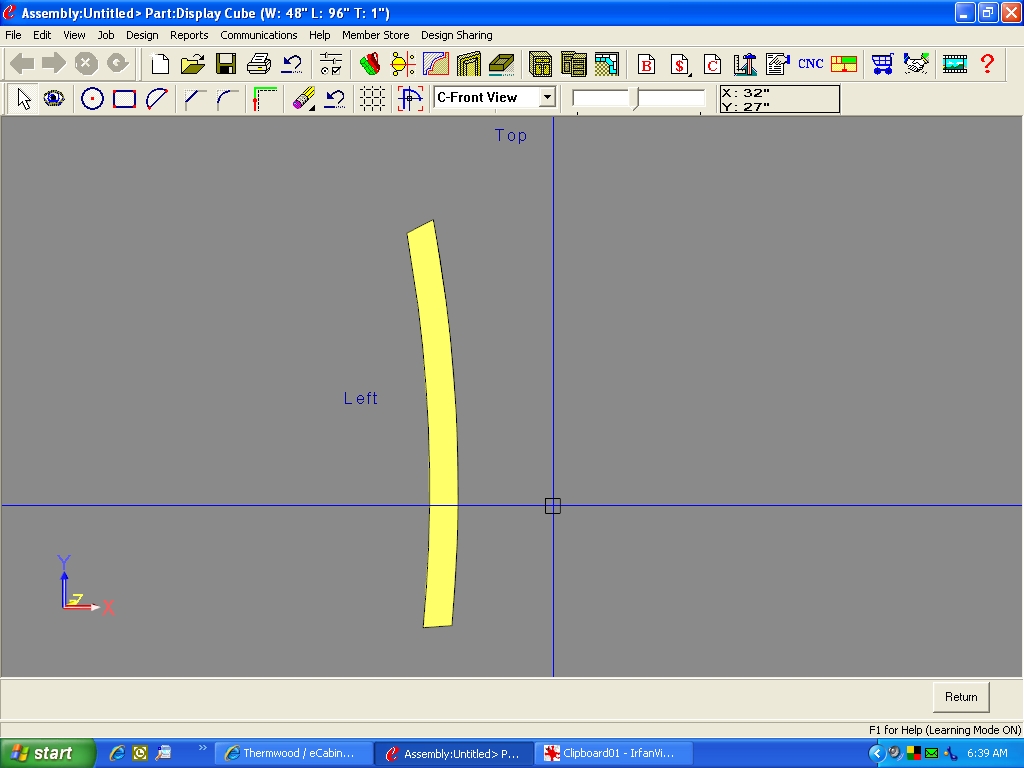Open the C report page icon
Viewport: 1024px width, 768px height.
(712, 64)
